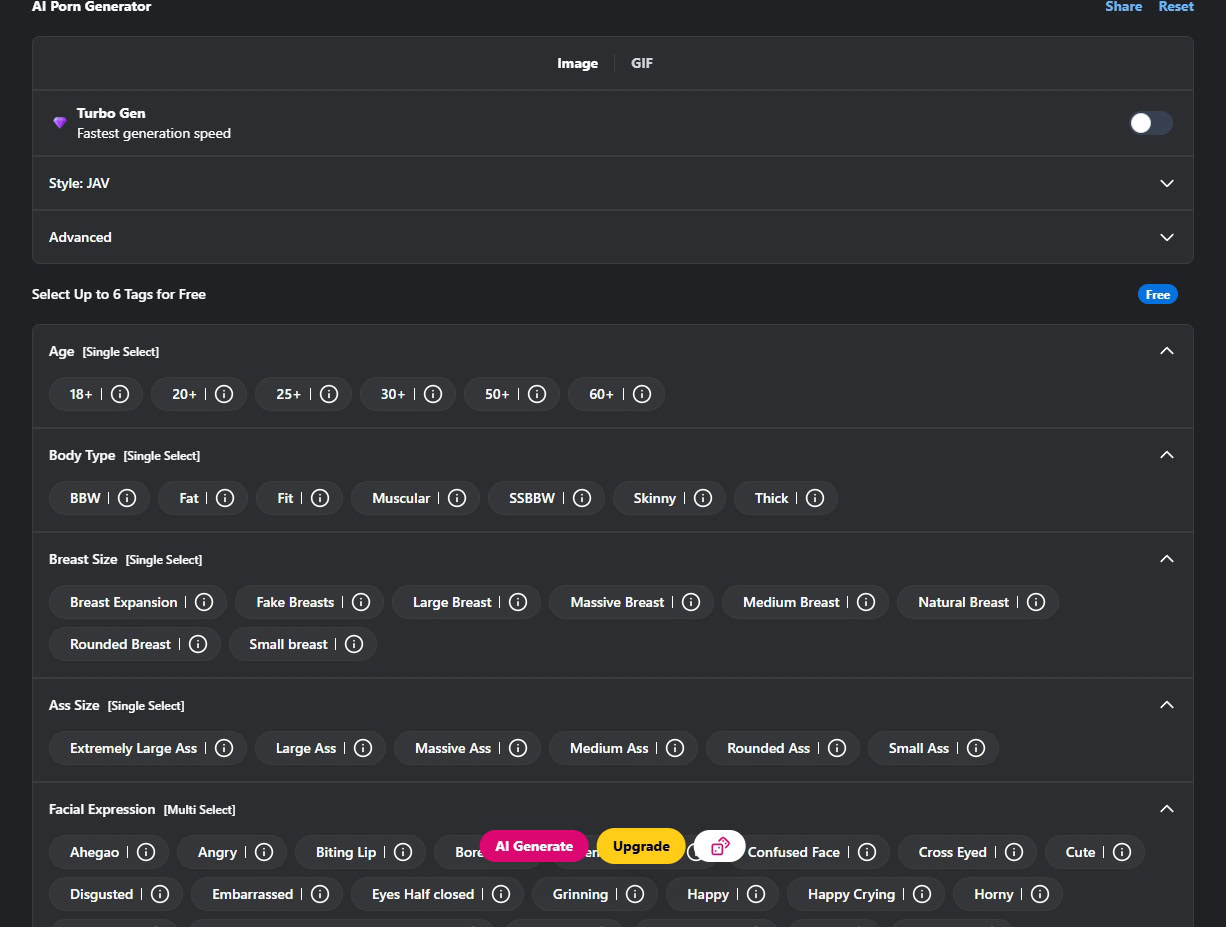Select the 25+ age tag
1226x927 pixels.
click(289, 394)
